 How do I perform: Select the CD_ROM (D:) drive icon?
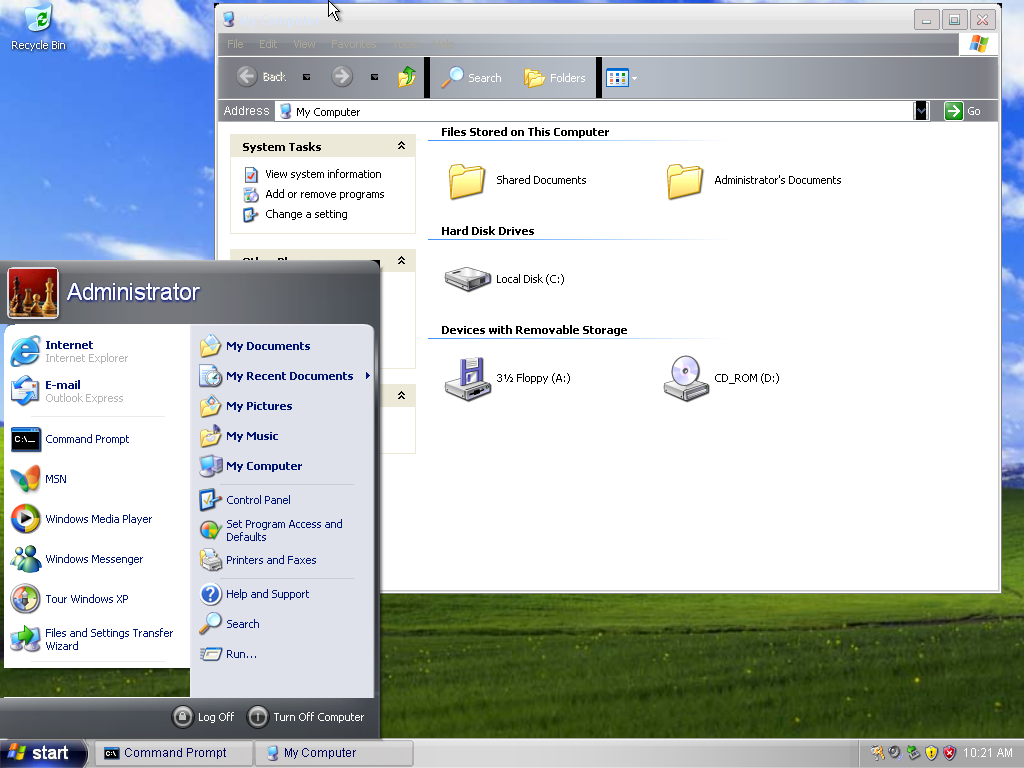(686, 379)
